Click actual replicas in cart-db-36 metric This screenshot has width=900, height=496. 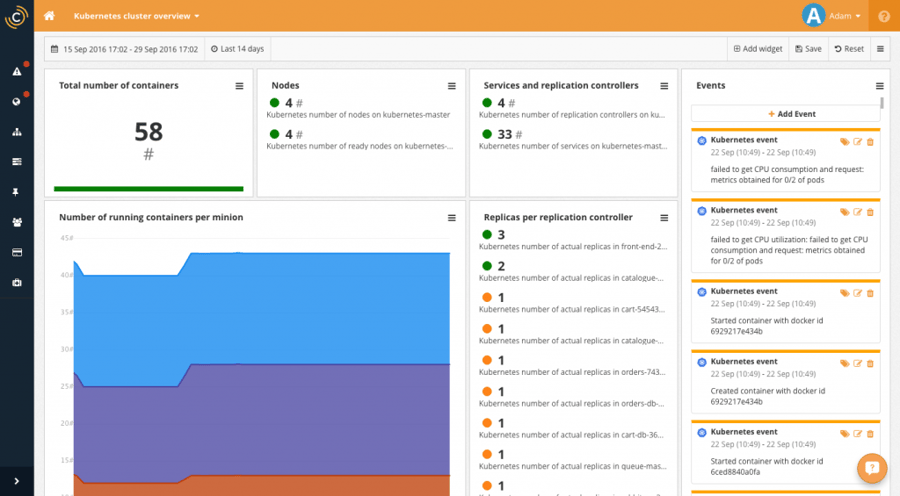(x=571, y=435)
